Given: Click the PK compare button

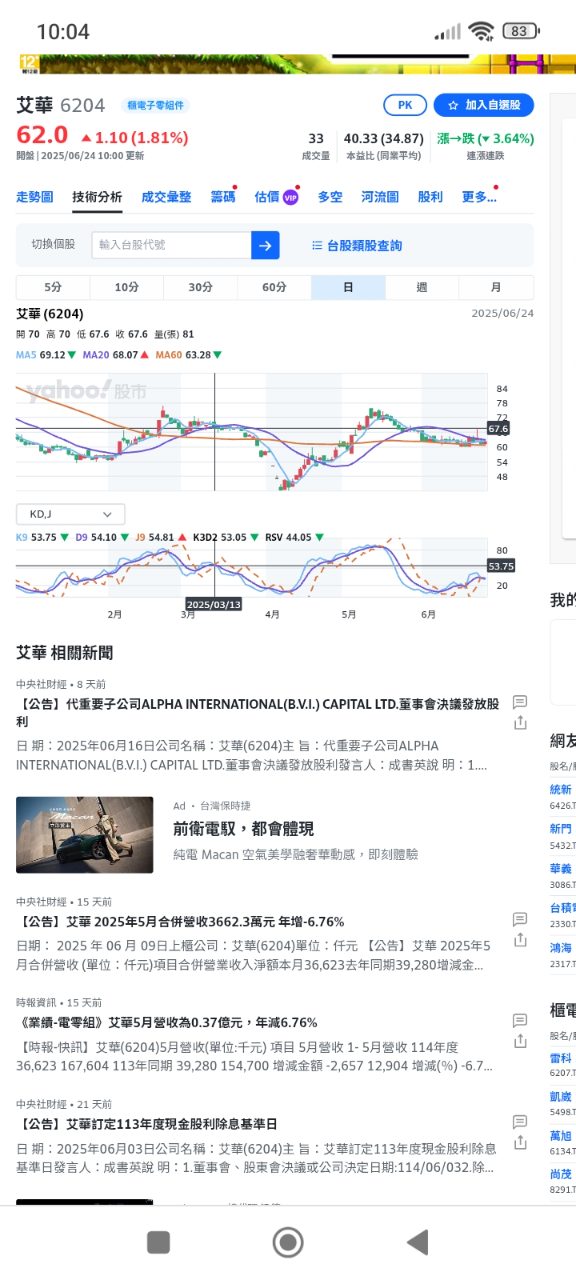Looking at the screenshot, I should [x=405, y=105].
